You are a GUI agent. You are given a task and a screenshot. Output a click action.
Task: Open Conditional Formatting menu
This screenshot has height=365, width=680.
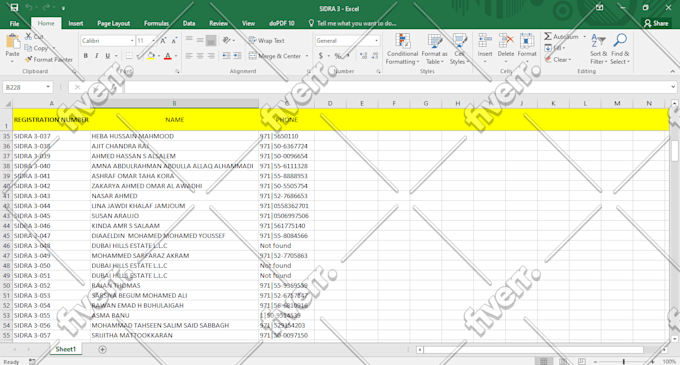coord(402,49)
